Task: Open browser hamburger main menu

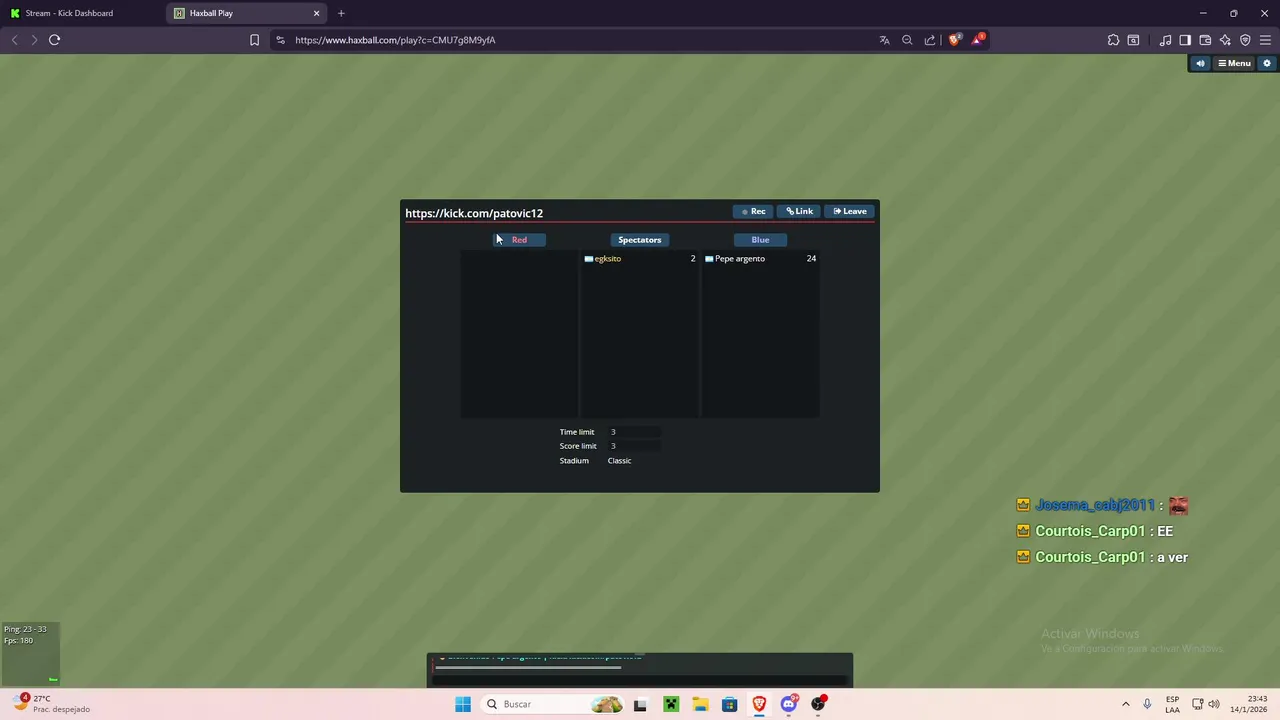Action: pos(1265,40)
